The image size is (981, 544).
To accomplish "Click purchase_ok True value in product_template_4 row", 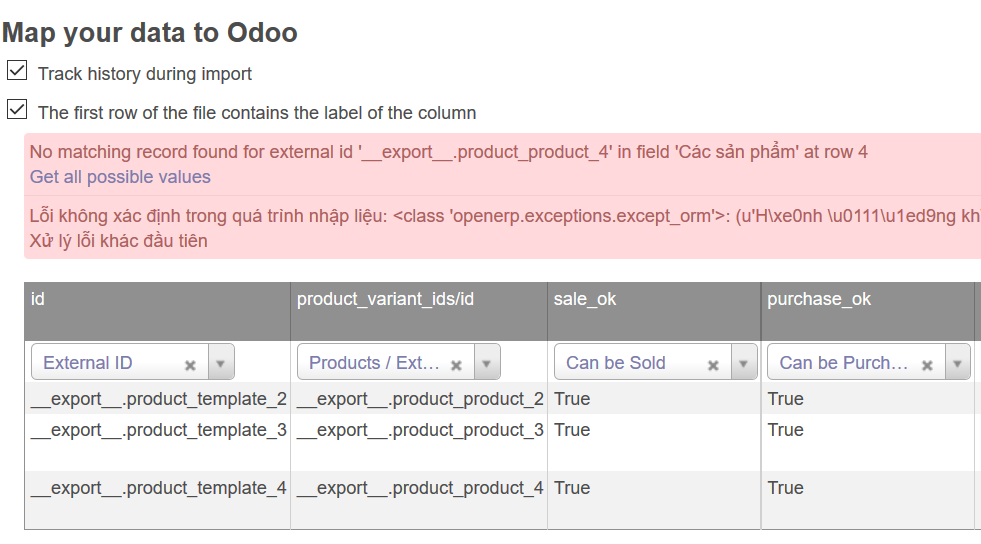I will click(786, 488).
